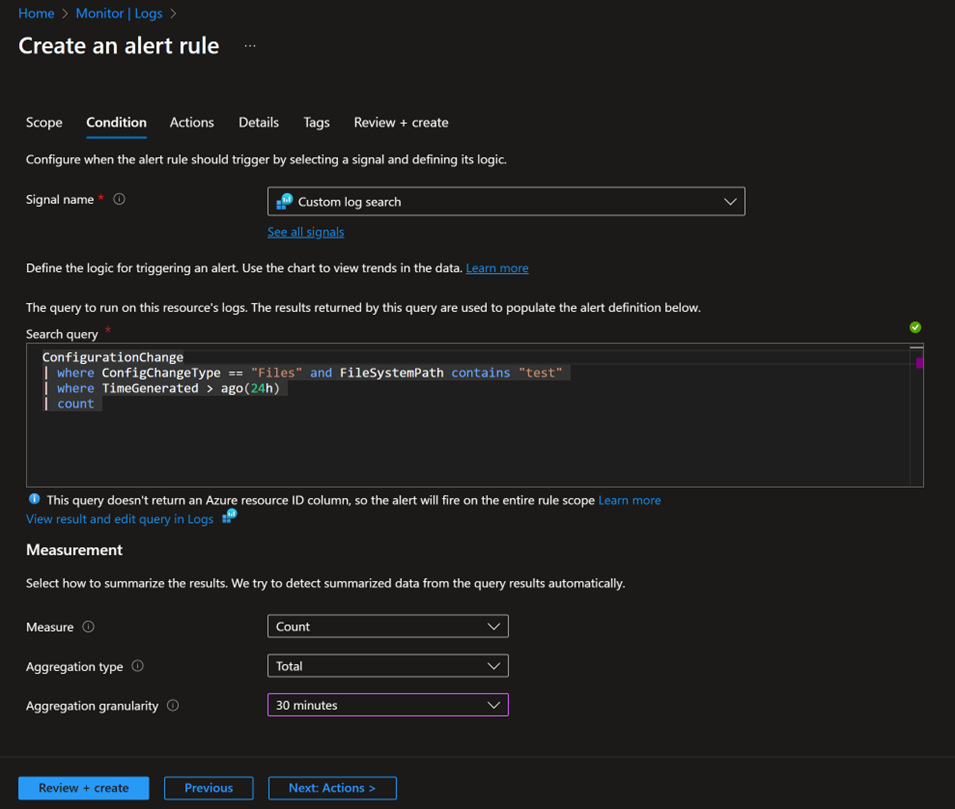
Task: Open the Tags tab
Action: coord(316,122)
